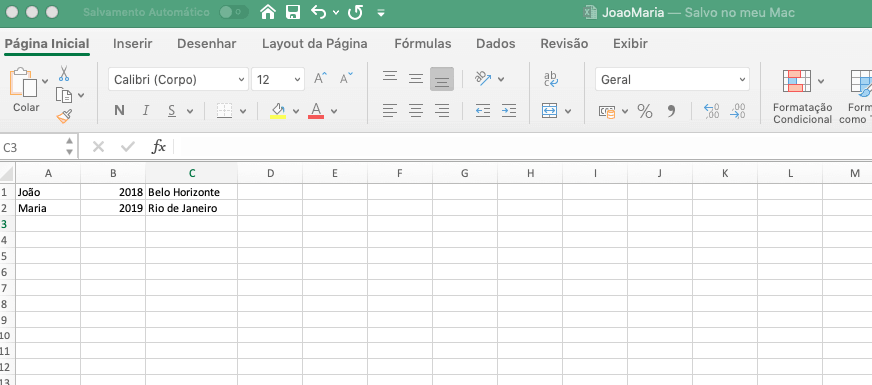
Task: Expand the copy options dropdown arrow
Action: [x=81, y=95]
